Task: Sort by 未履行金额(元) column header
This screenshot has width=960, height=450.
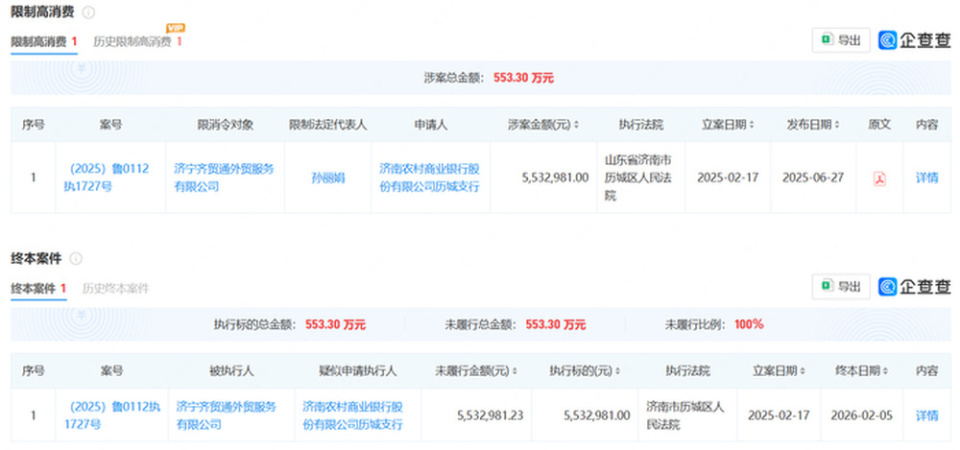Action: point(476,371)
